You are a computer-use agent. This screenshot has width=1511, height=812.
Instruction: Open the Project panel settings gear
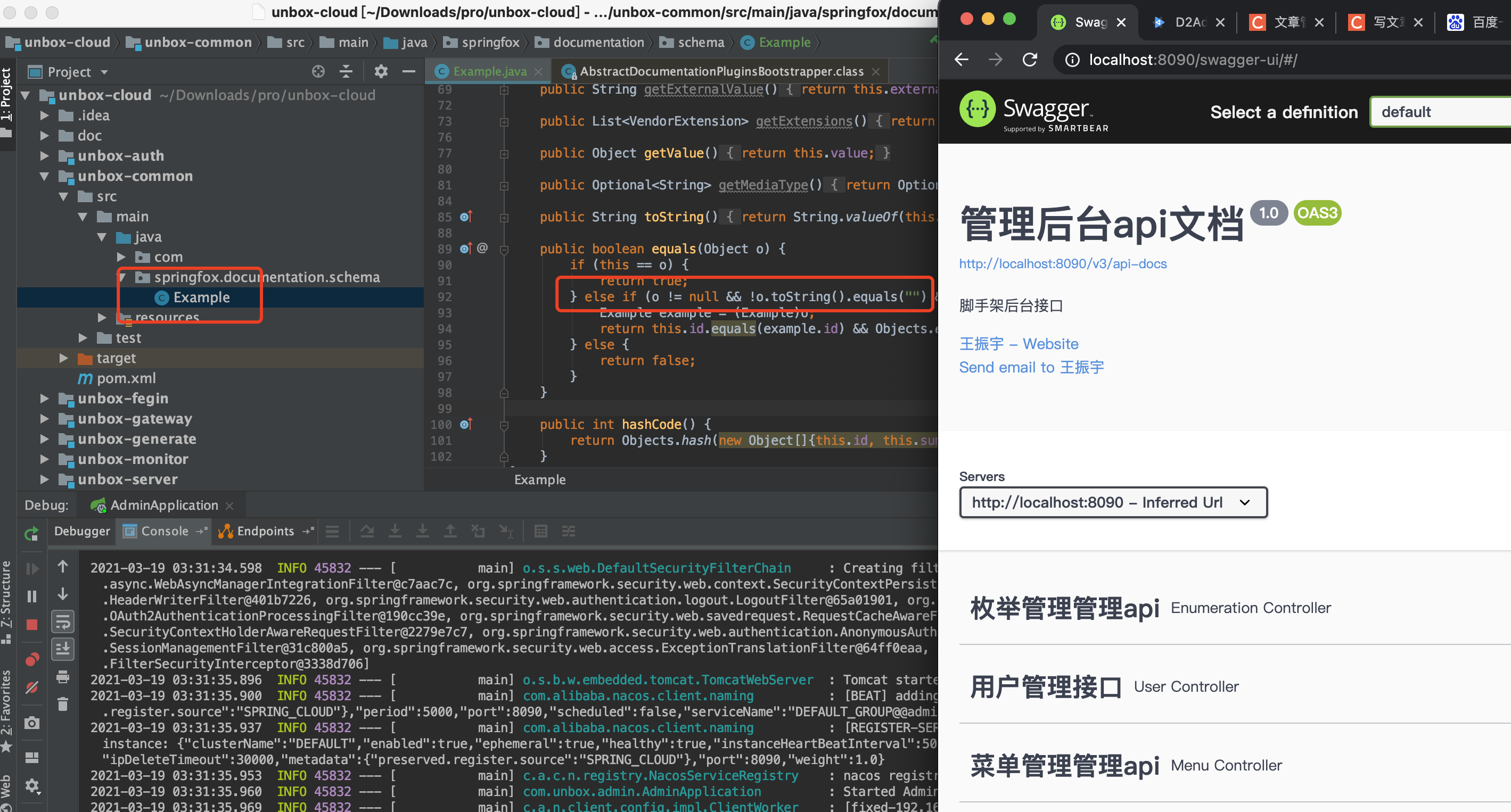pos(381,71)
